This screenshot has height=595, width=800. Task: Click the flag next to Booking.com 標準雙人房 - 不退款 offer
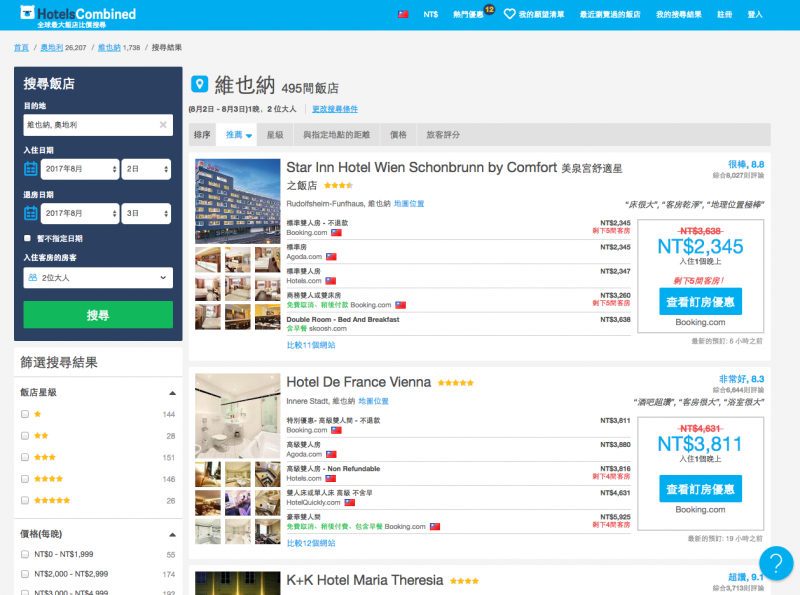[x=336, y=233]
